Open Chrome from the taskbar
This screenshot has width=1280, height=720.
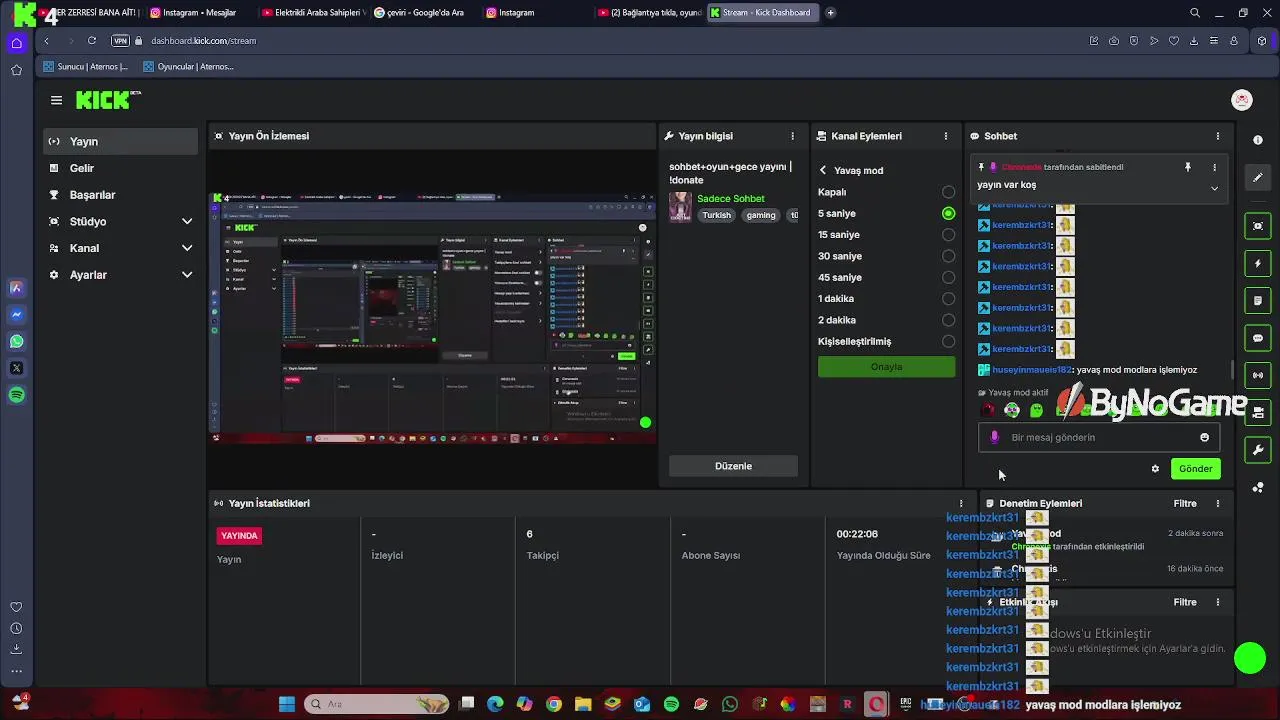[554, 704]
